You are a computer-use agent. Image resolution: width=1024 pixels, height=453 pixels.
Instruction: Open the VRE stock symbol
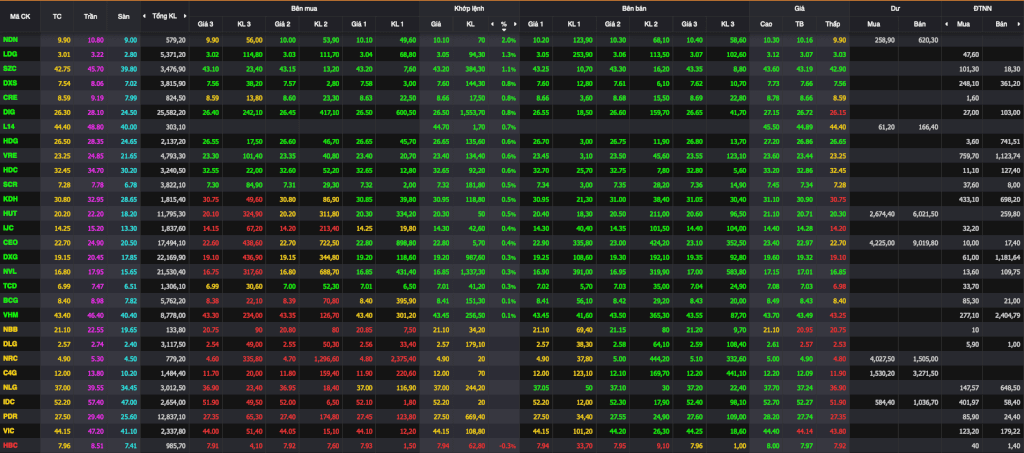(10, 157)
